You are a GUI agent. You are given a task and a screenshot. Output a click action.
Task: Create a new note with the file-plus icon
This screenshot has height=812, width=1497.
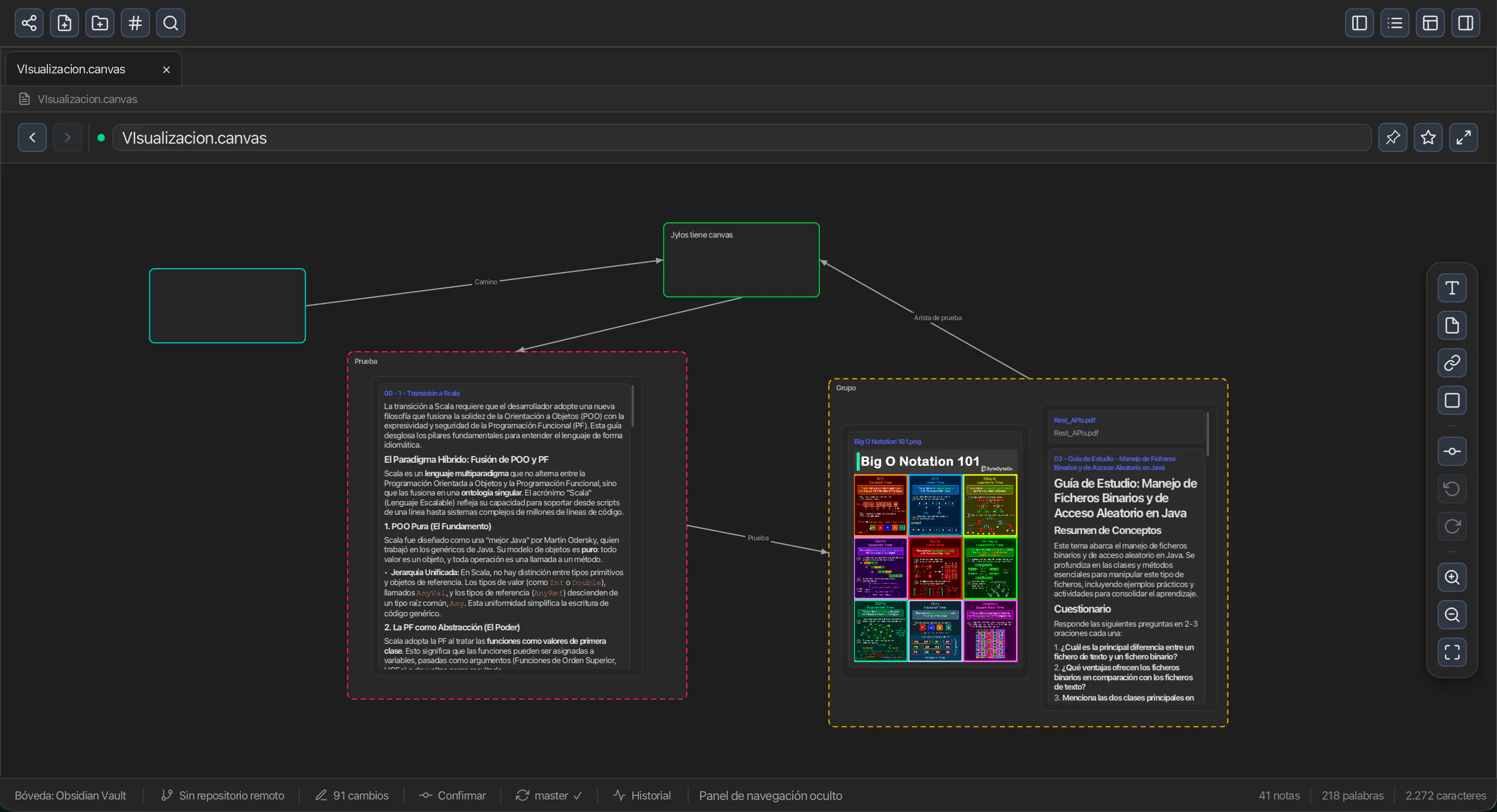click(x=65, y=23)
